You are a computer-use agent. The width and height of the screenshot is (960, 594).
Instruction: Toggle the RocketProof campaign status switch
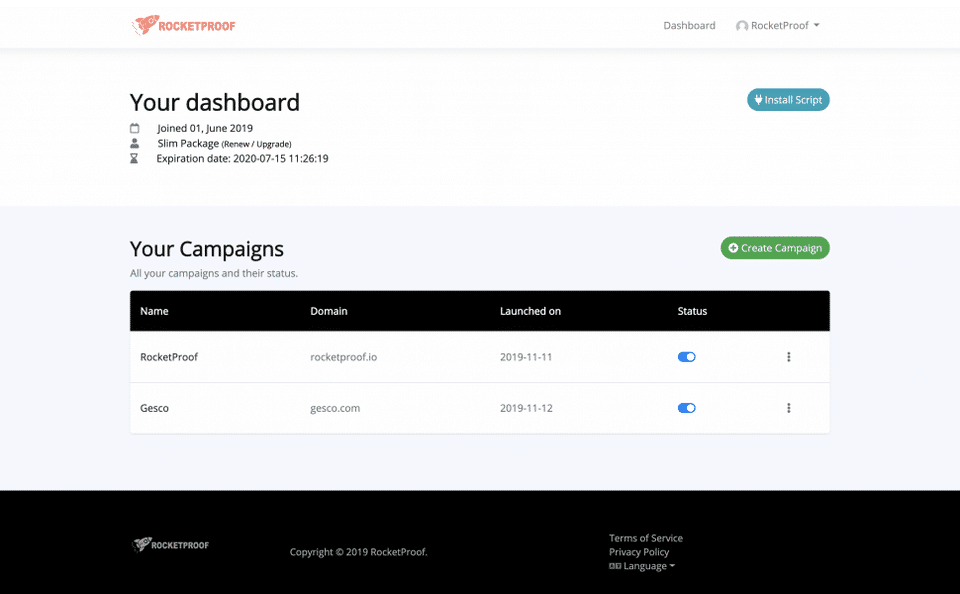tap(686, 357)
